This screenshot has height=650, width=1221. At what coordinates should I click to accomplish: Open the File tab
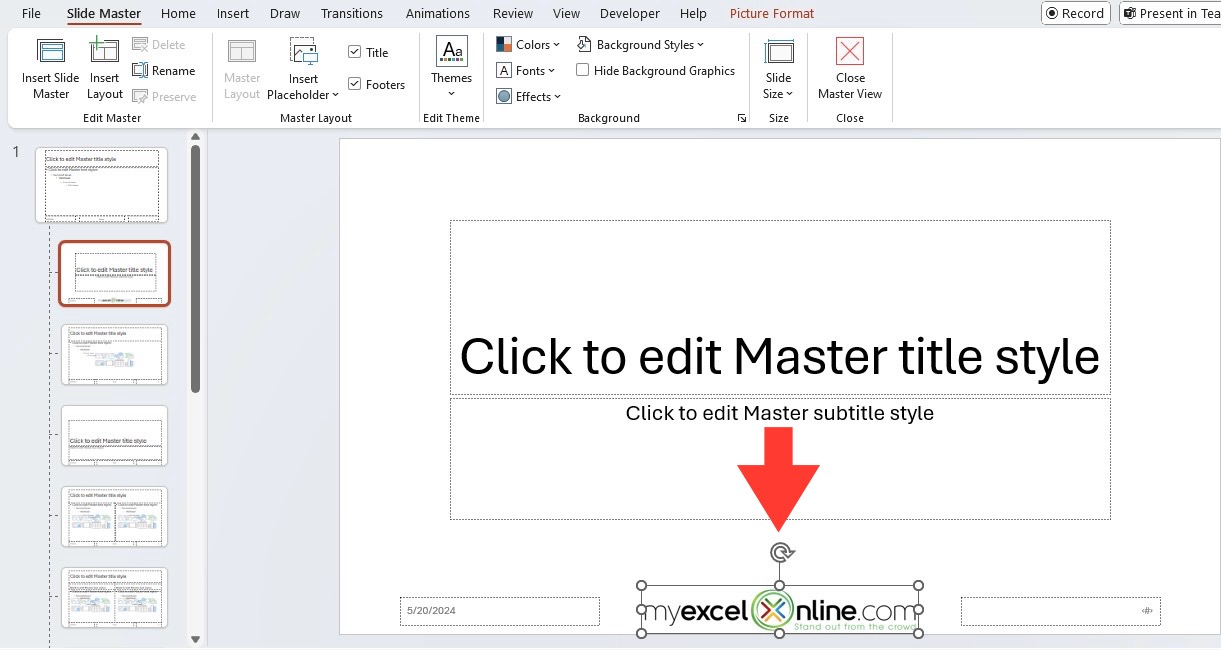point(31,13)
